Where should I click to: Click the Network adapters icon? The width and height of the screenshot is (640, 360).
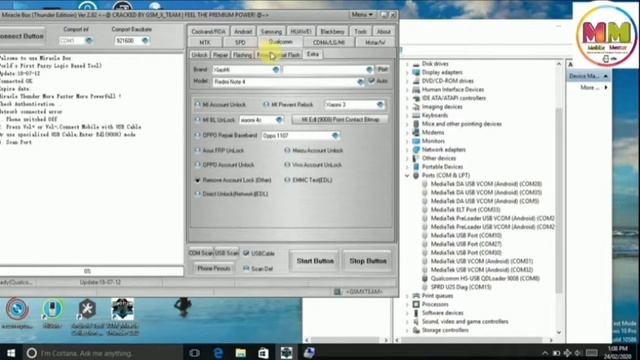416,150
